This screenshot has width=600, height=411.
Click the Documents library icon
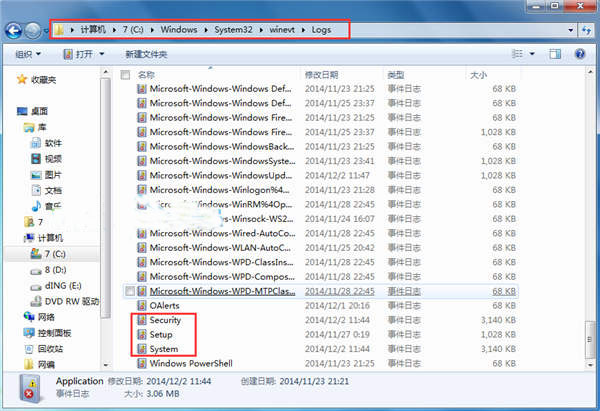(x=36, y=190)
